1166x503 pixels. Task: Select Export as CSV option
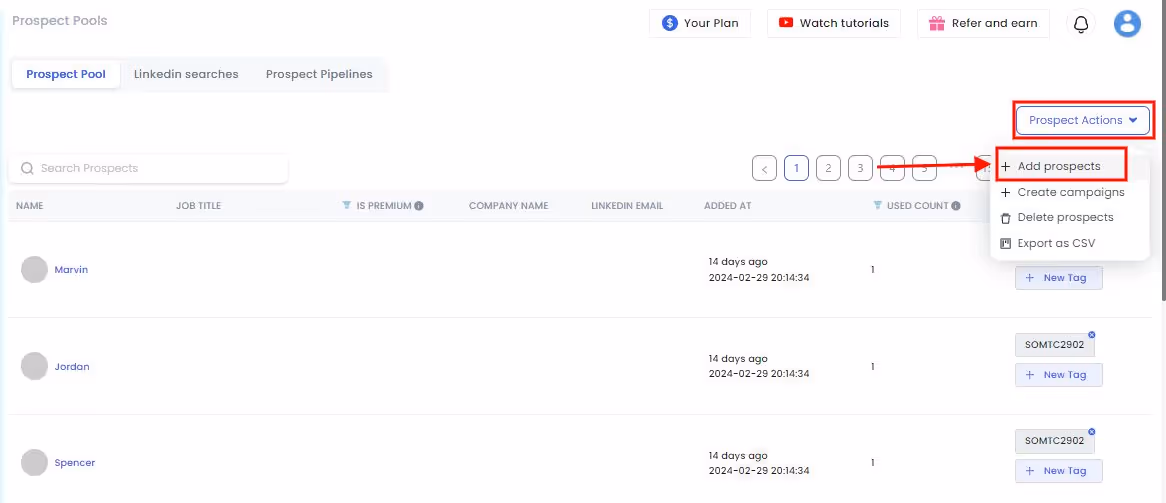tap(1048, 243)
